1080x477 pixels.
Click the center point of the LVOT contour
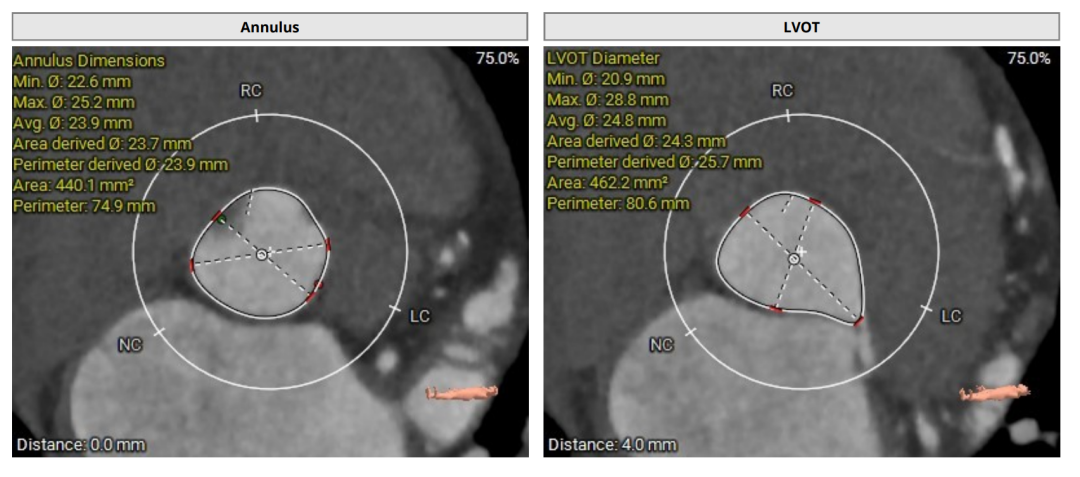[793, 258]
